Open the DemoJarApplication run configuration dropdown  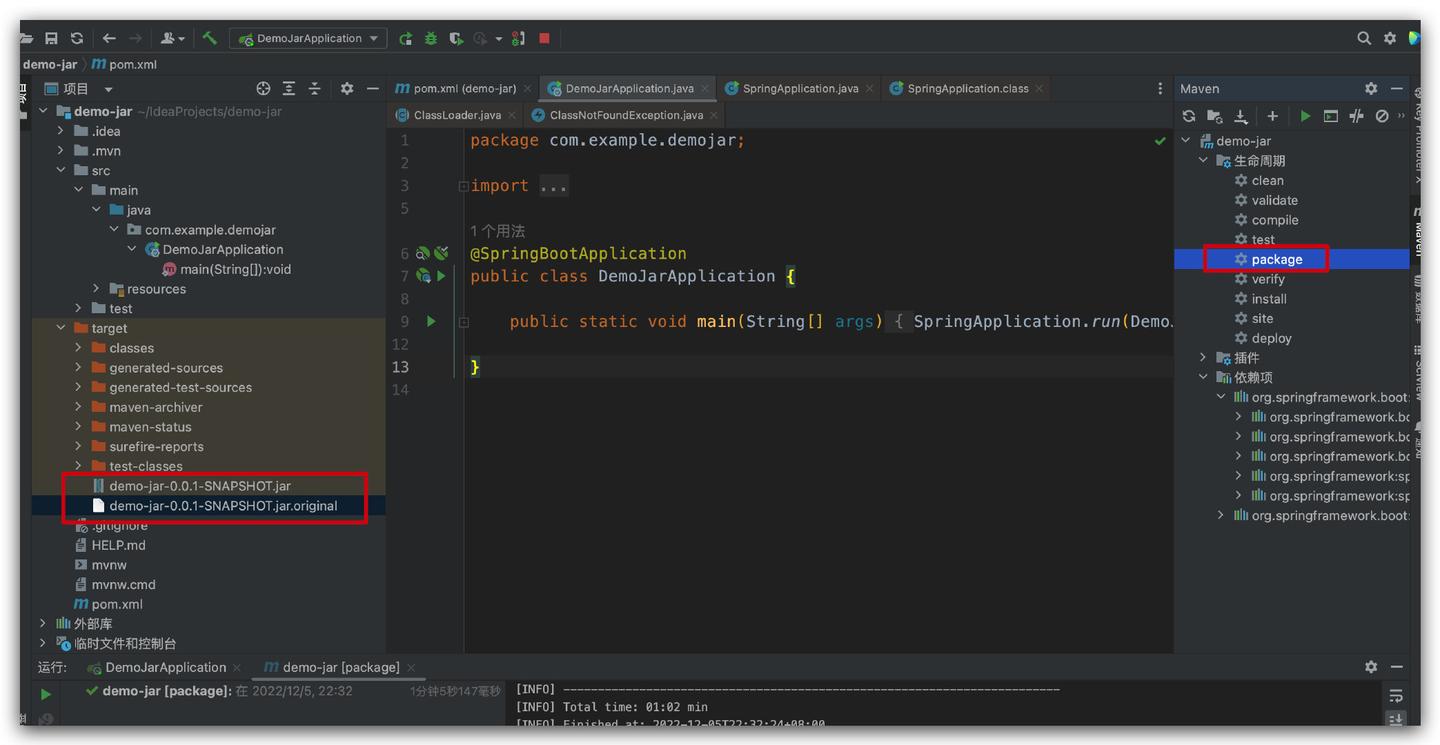(308, 38)
